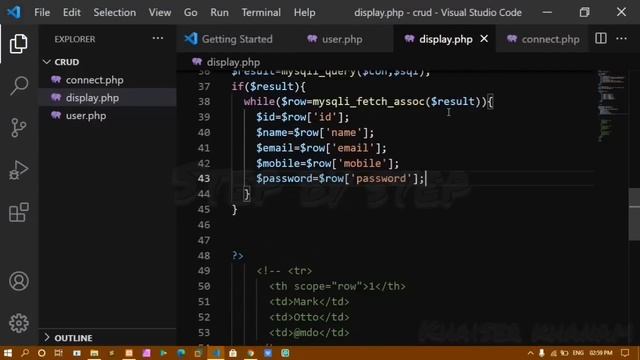Click the <td>Mark</td> line
The width and height of the screenshot is (640, 360).
point(309,302)
